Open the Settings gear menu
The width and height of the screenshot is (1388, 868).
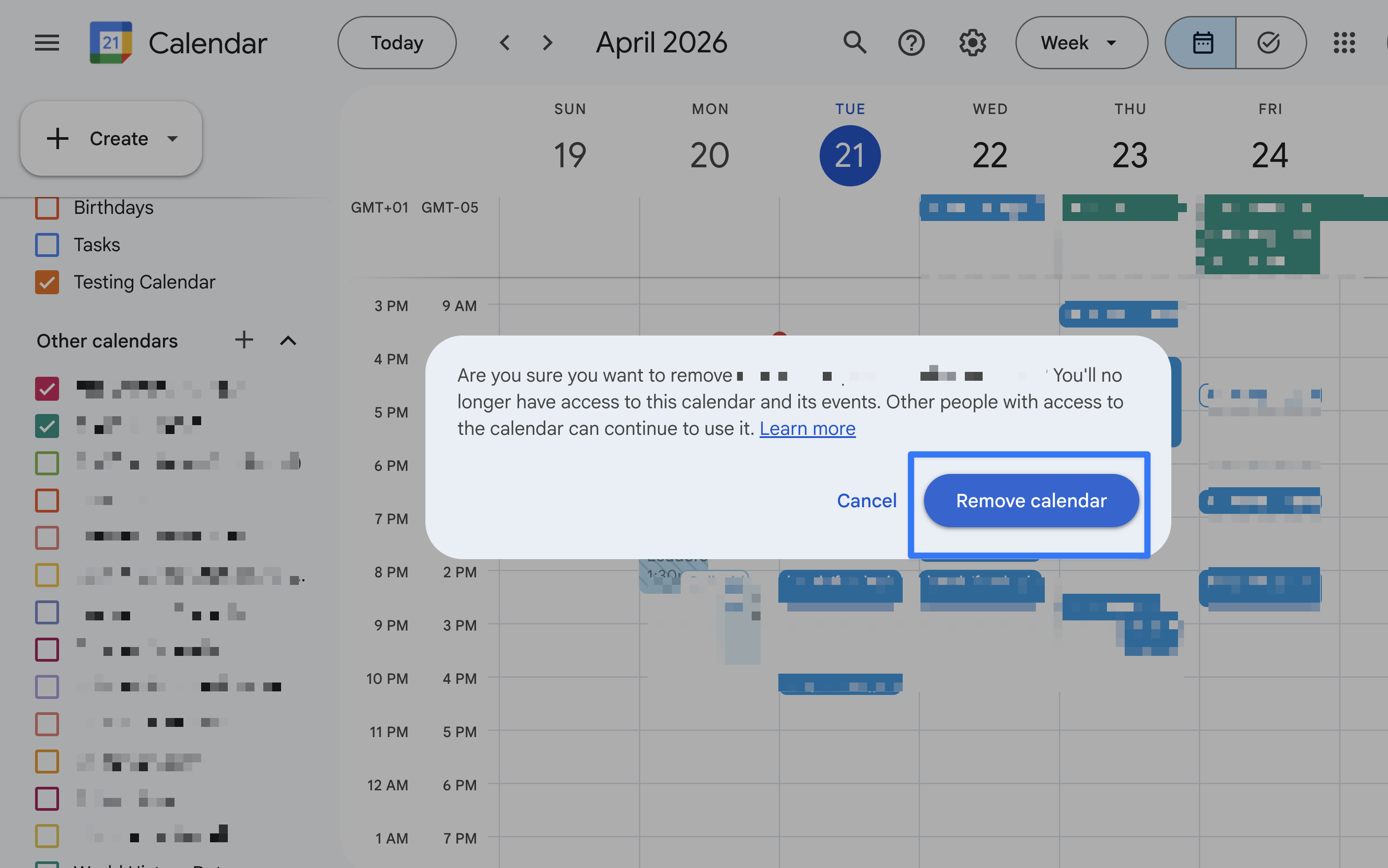(x=972, y=43)
